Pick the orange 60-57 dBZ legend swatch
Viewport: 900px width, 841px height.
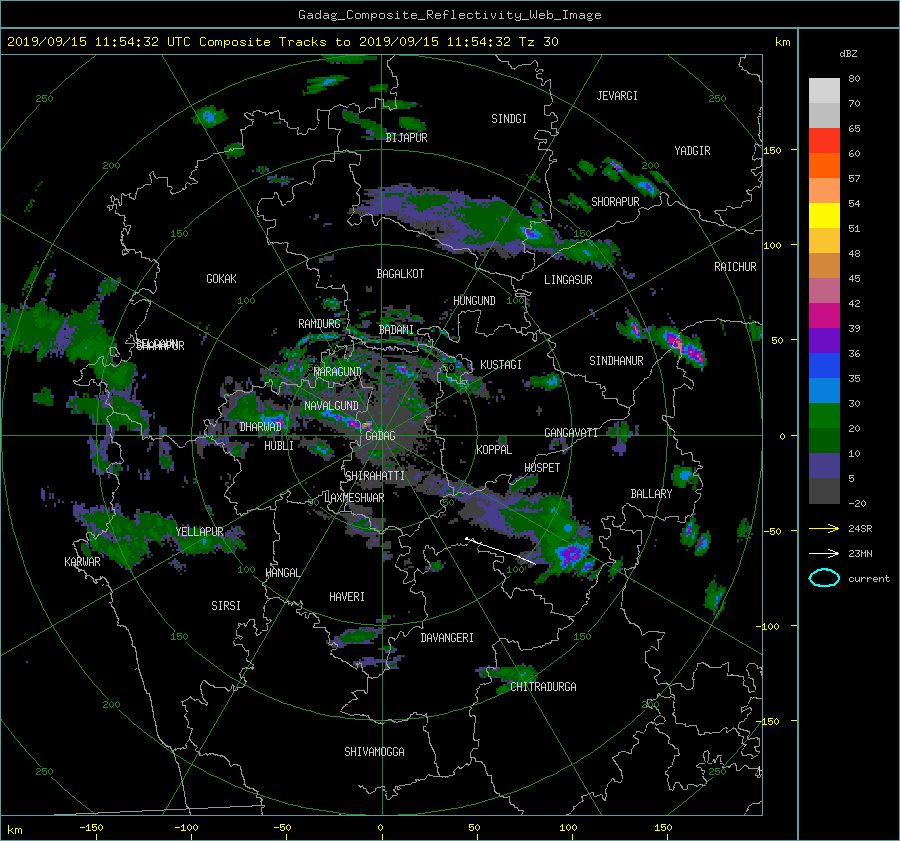tap(824, 166)
